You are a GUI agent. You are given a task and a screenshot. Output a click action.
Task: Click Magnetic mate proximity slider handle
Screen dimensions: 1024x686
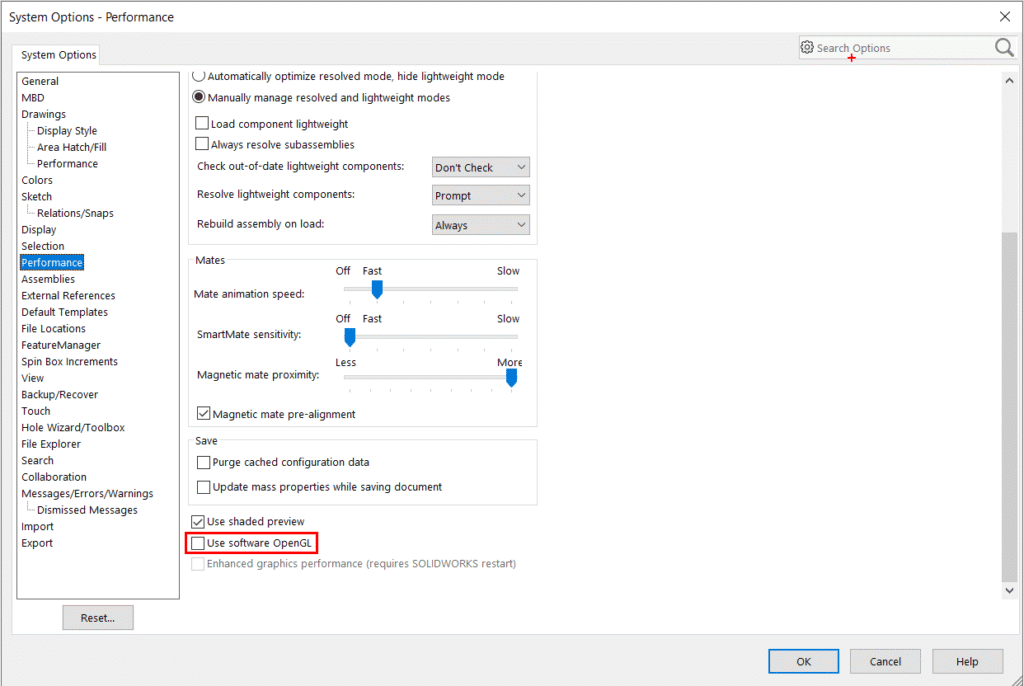[x=511, y=378]
